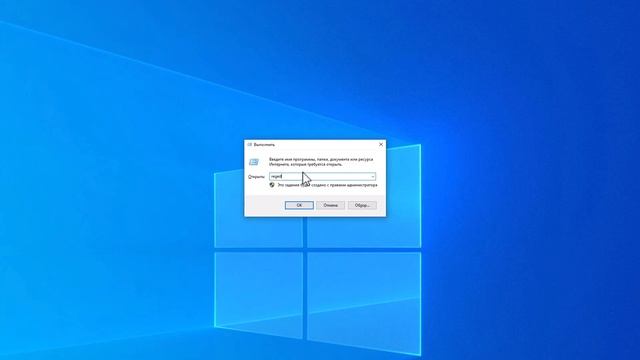Click the Открыть field label
Image resolution: width=640 pixels, height=360 pixels.
(256, 177)
